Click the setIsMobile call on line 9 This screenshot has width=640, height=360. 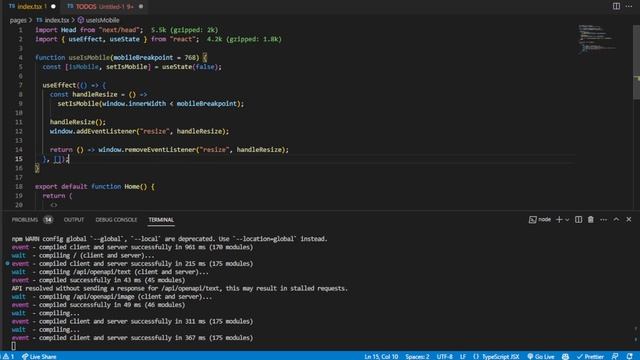(x=78, y=104)
